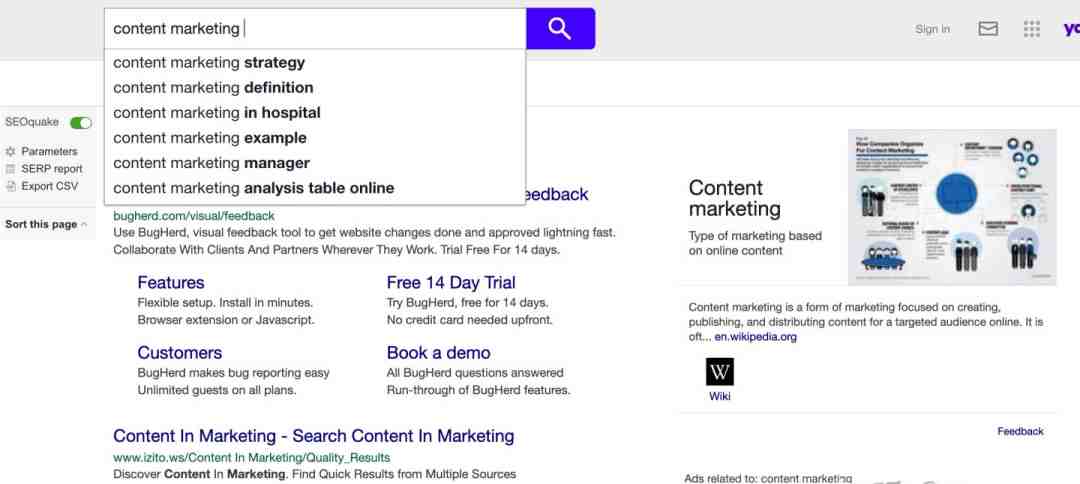Click the Export CSV file icon
This screenshot has width=1080, height=484.
[x=10, y=186]
